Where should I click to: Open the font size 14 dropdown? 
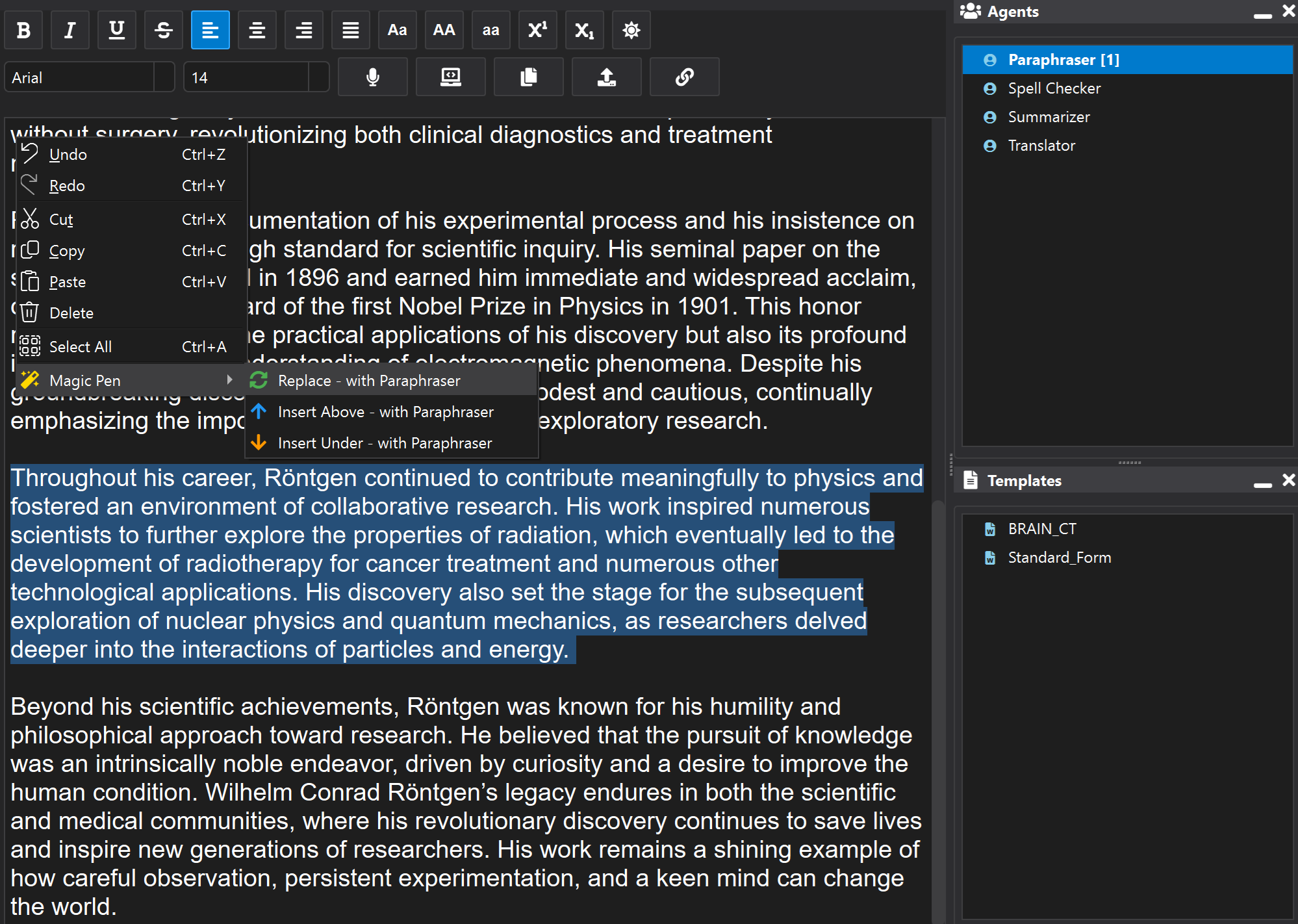coord(318,77)
